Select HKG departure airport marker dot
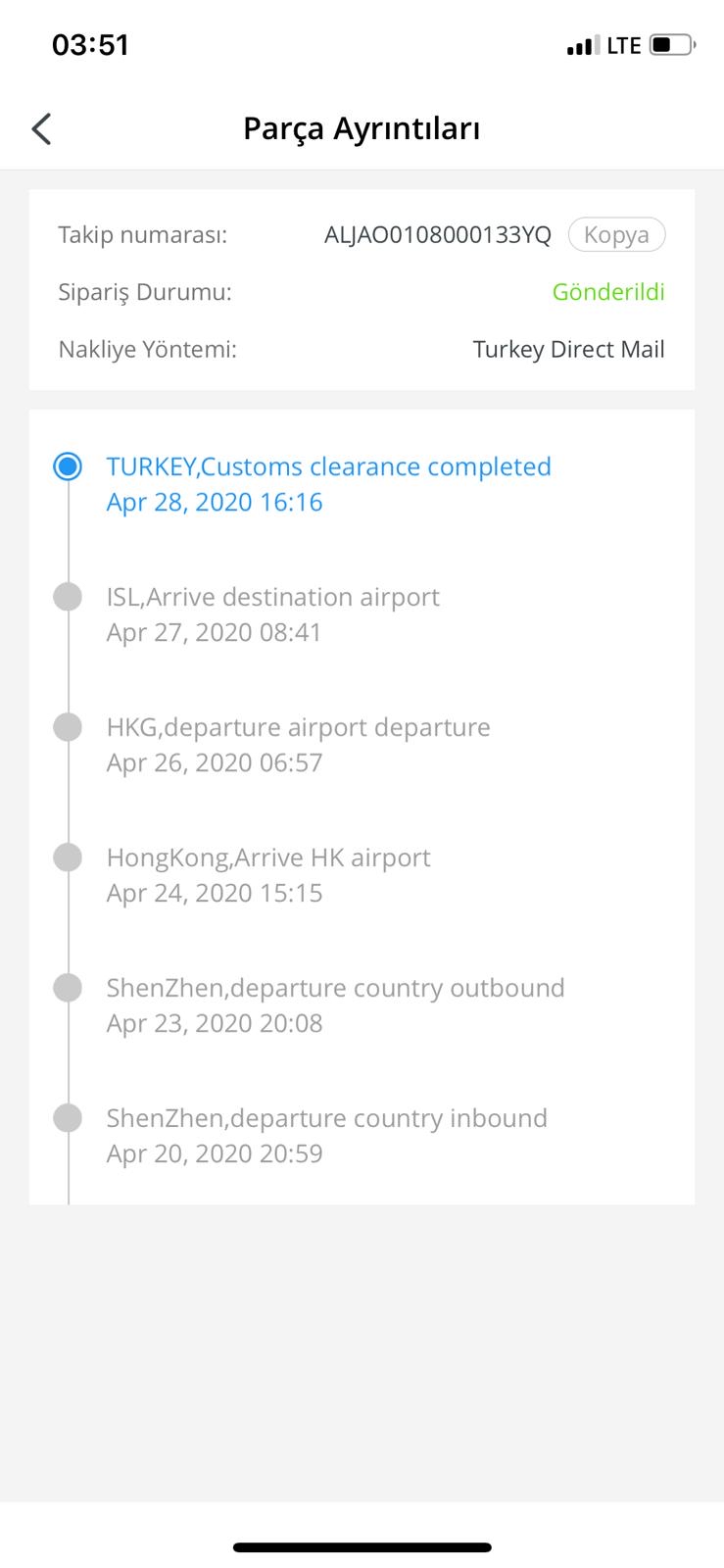Screen dimensions: 724x1568 point(68,727)
